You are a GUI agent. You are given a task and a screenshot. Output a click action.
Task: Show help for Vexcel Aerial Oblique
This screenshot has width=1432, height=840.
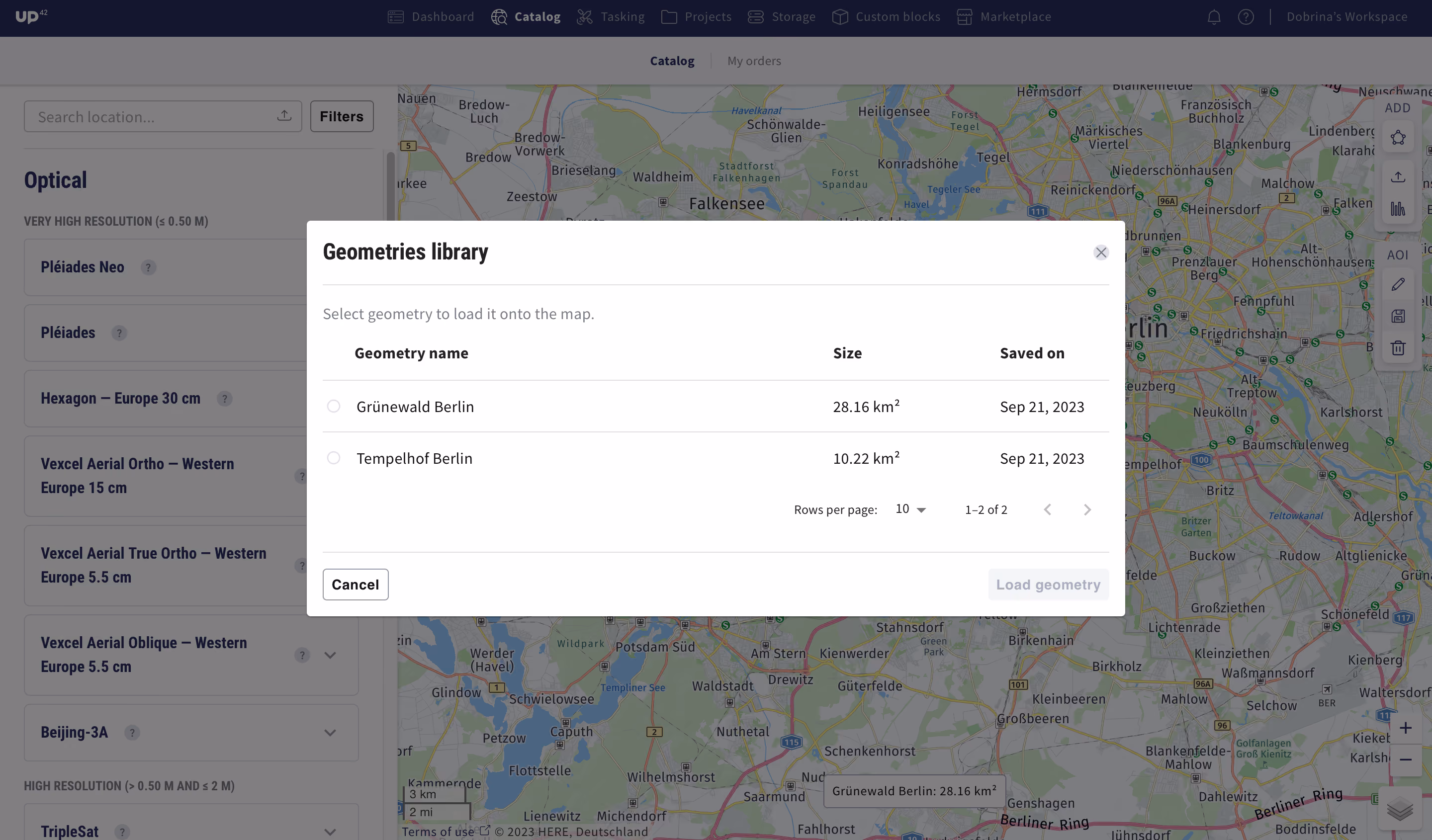pyautogui.click(x=302, y=655)
